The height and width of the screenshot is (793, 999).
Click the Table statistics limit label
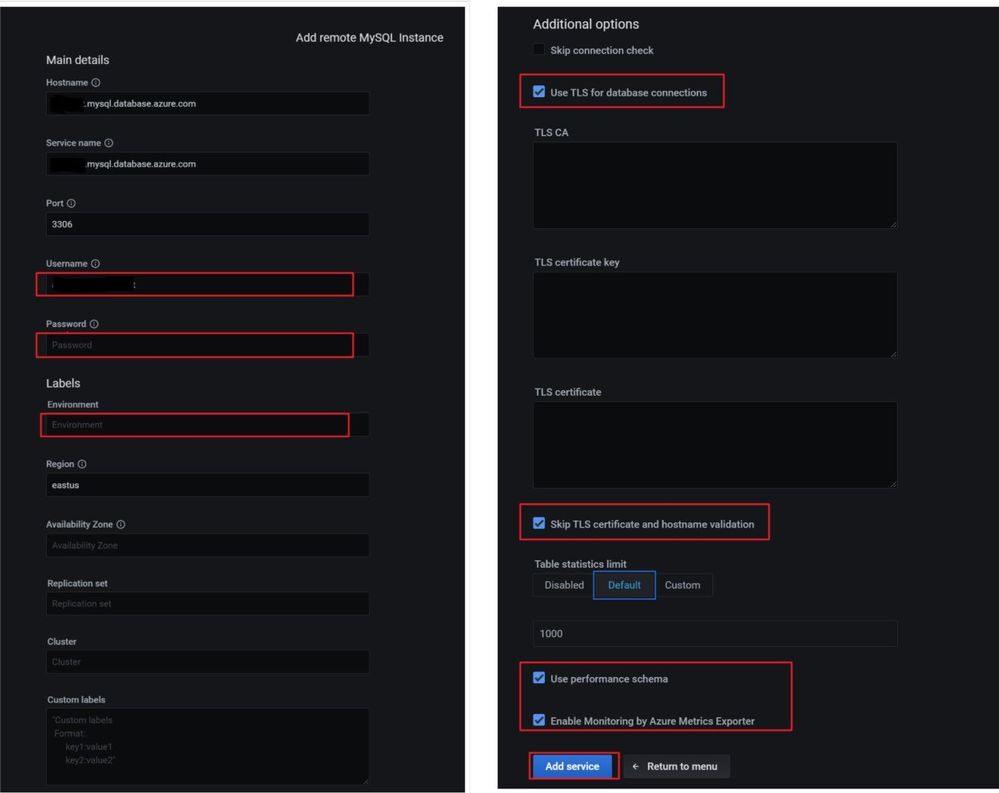[580, 564]
